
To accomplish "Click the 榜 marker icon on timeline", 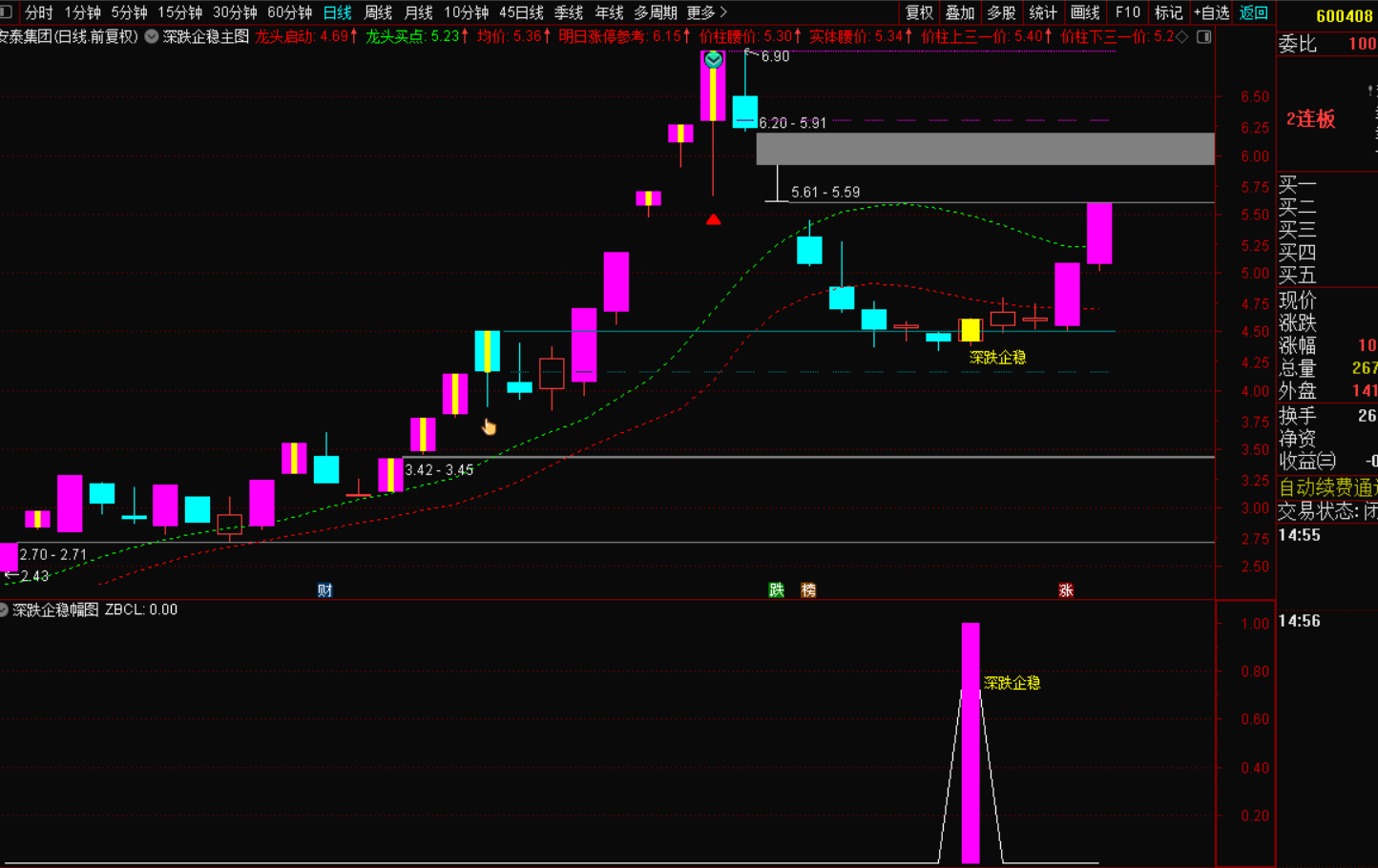I will point(808,590).
